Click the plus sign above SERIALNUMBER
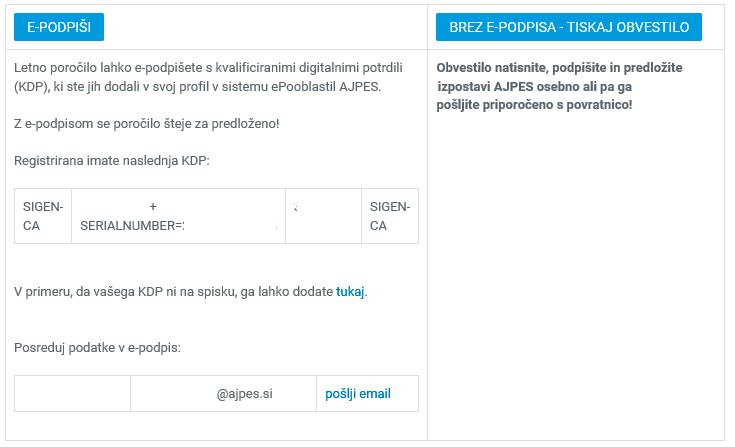 153,207
